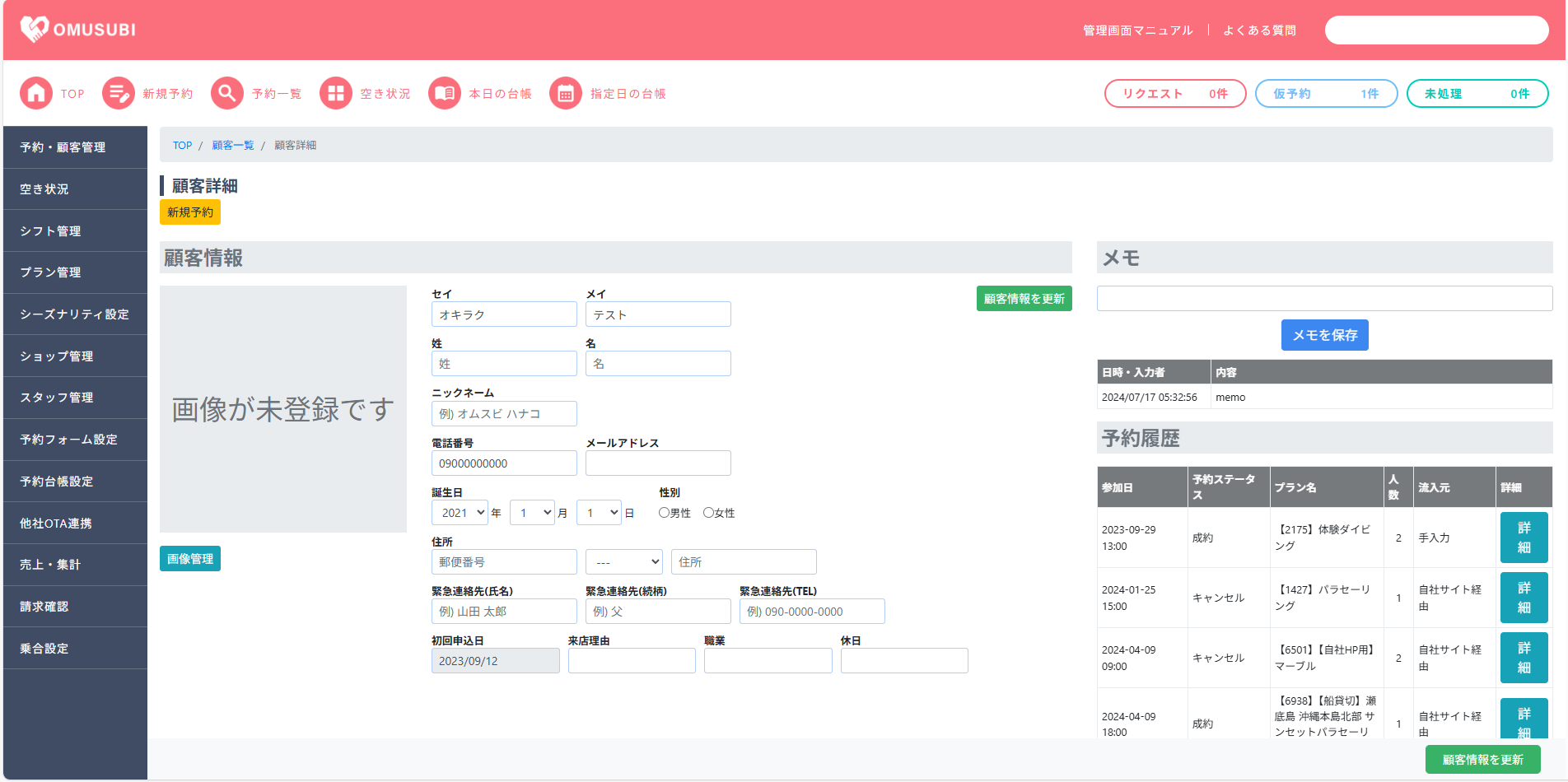Open the 仮予約 1件 status pill

[1326, 94]
